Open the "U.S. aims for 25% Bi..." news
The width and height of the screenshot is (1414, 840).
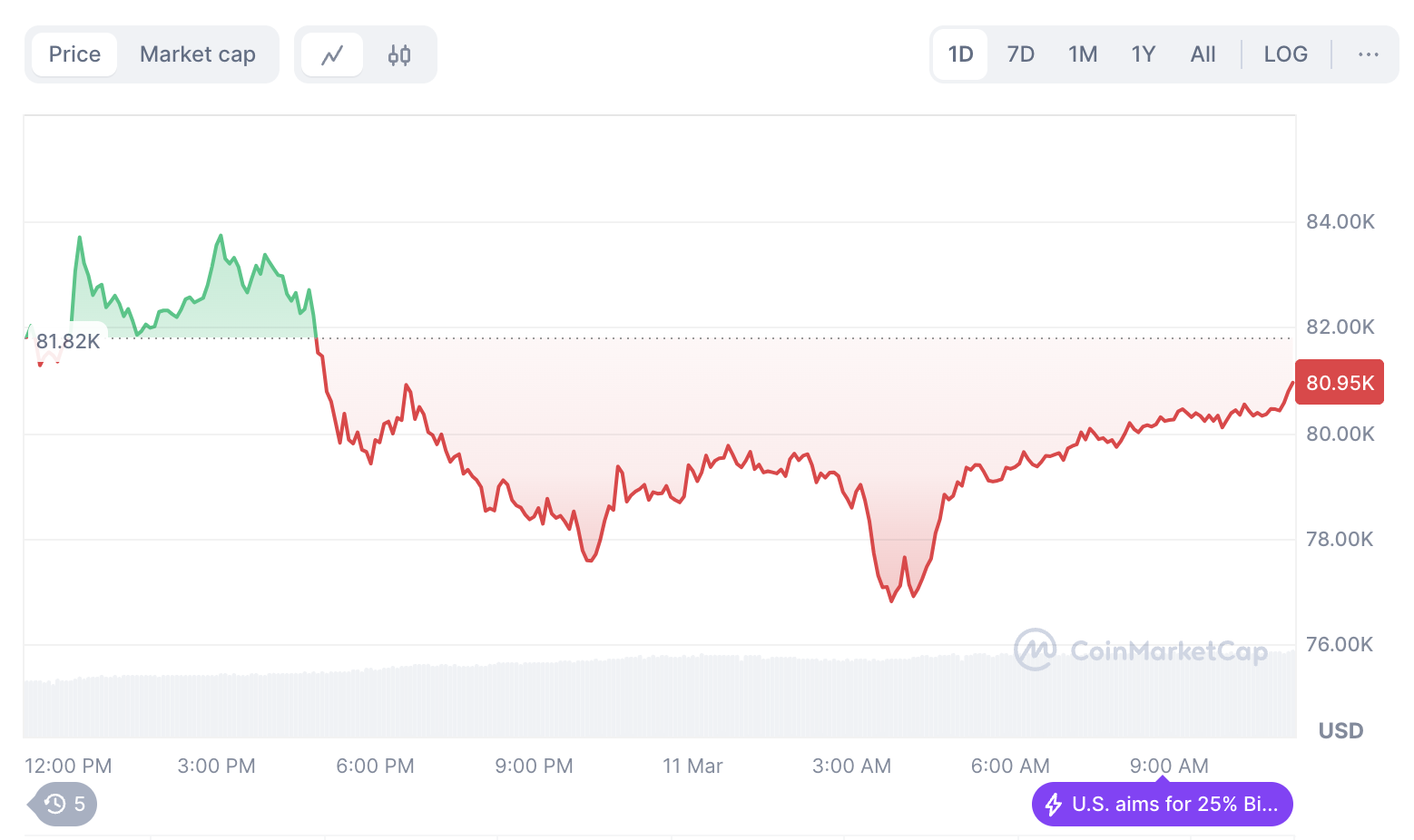click(1173, 805)
